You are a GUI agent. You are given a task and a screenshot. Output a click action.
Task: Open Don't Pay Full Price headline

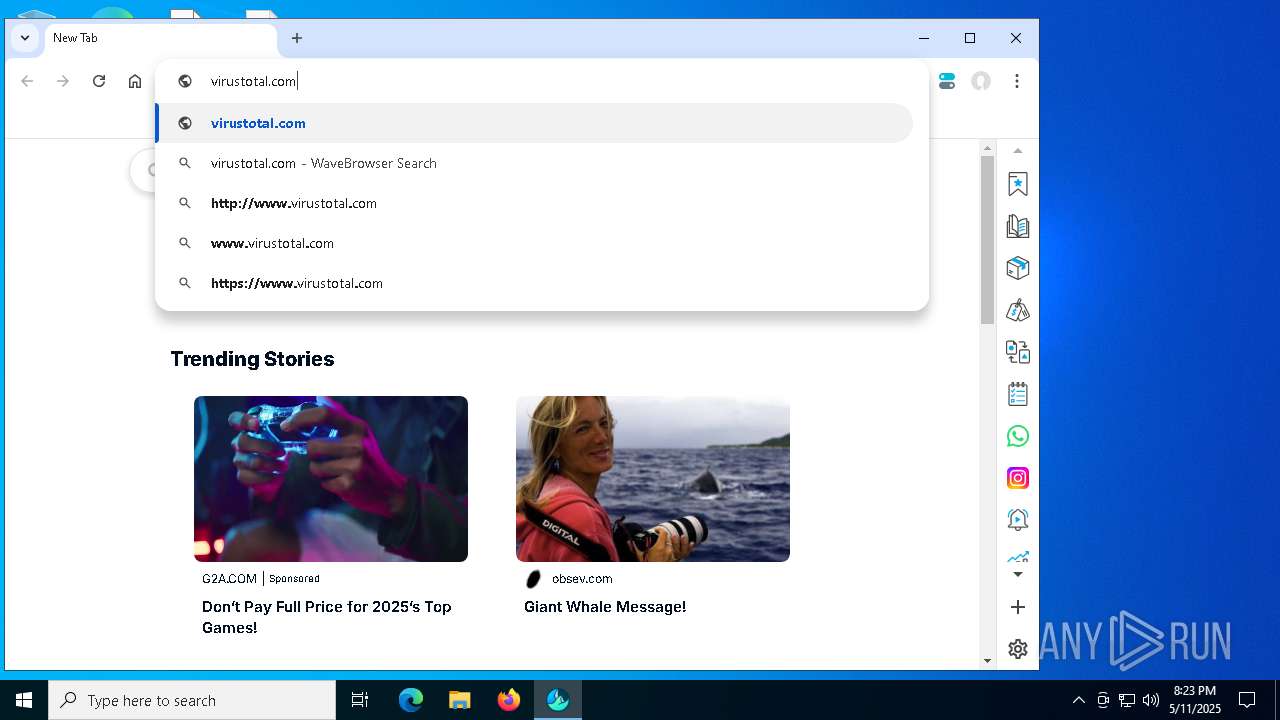(x=327, y=617)
